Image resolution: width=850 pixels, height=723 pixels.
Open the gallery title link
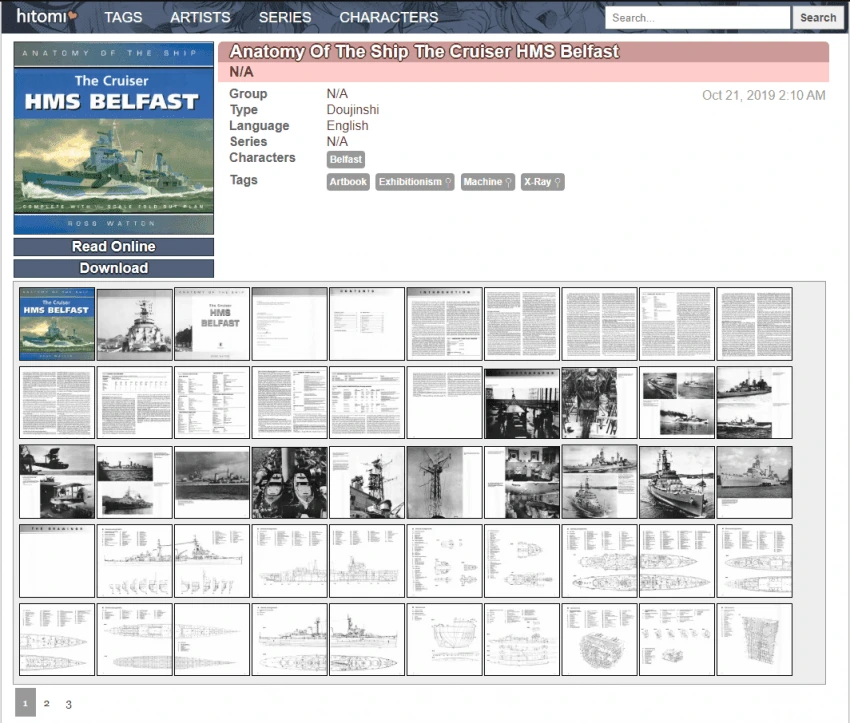coord(424,51)
